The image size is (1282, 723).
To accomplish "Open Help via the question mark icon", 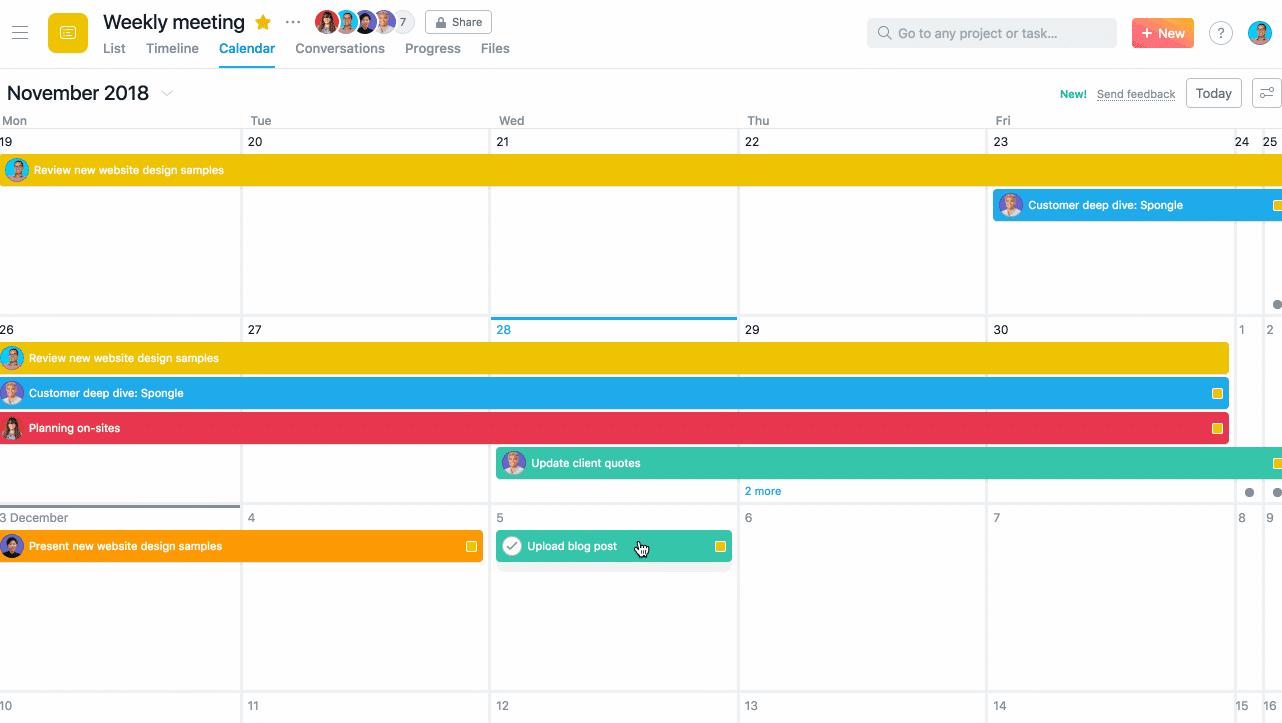I will coord(1220,32).
